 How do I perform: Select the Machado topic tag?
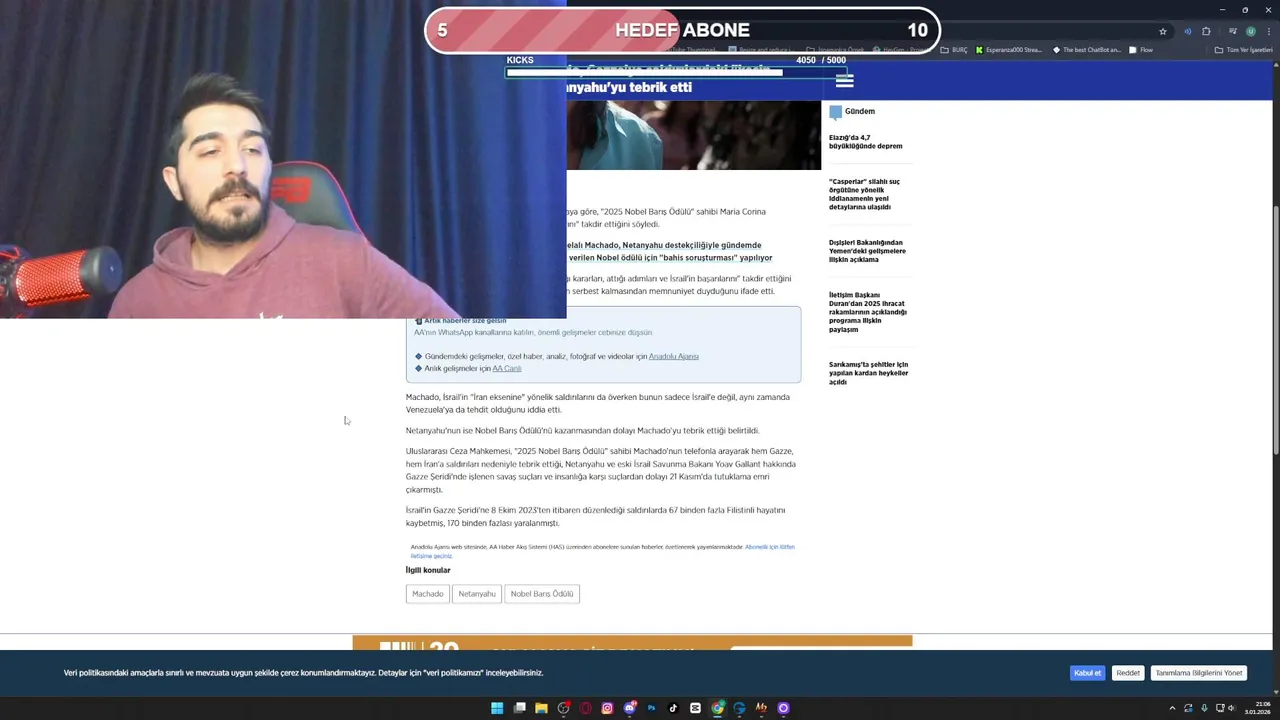[x=427, y=594]
